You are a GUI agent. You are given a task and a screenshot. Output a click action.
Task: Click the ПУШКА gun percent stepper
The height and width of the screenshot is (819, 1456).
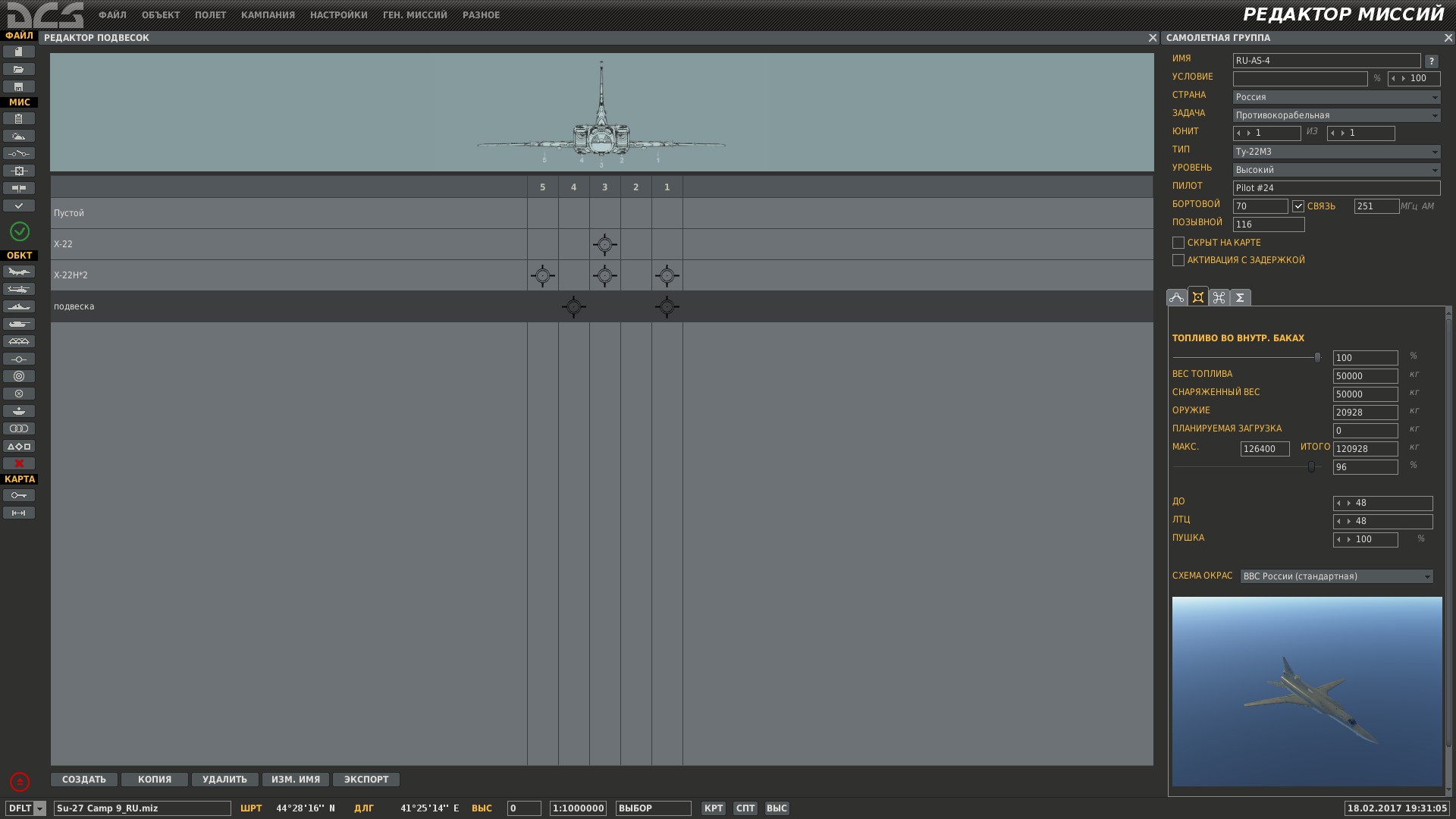1365,540
